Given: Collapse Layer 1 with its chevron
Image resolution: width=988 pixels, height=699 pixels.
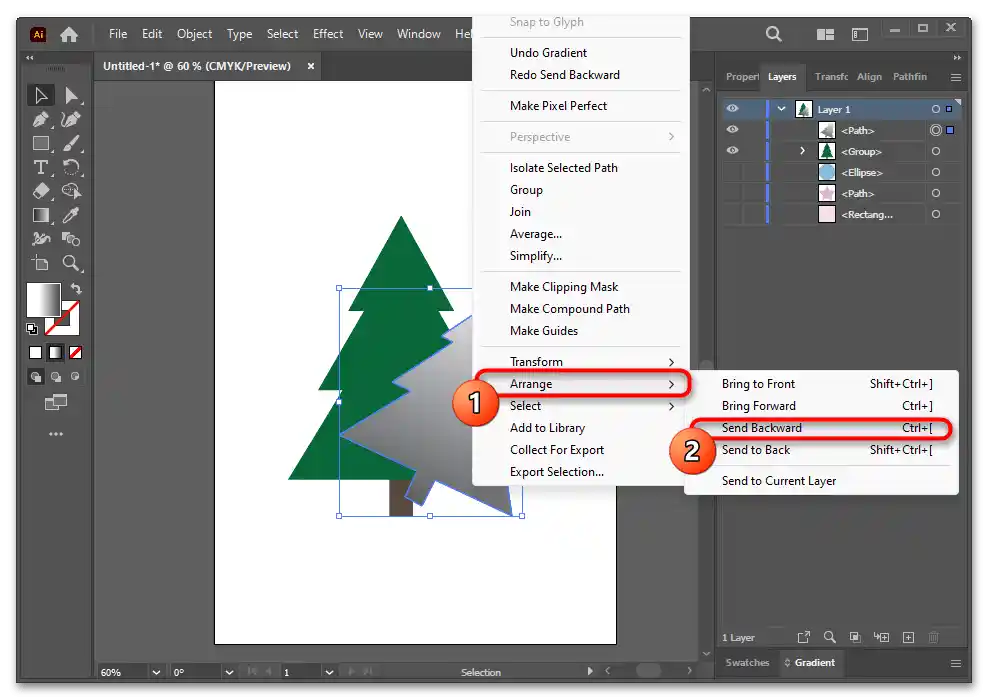Looking at the screenshot, I should click(x=781, y=109).
